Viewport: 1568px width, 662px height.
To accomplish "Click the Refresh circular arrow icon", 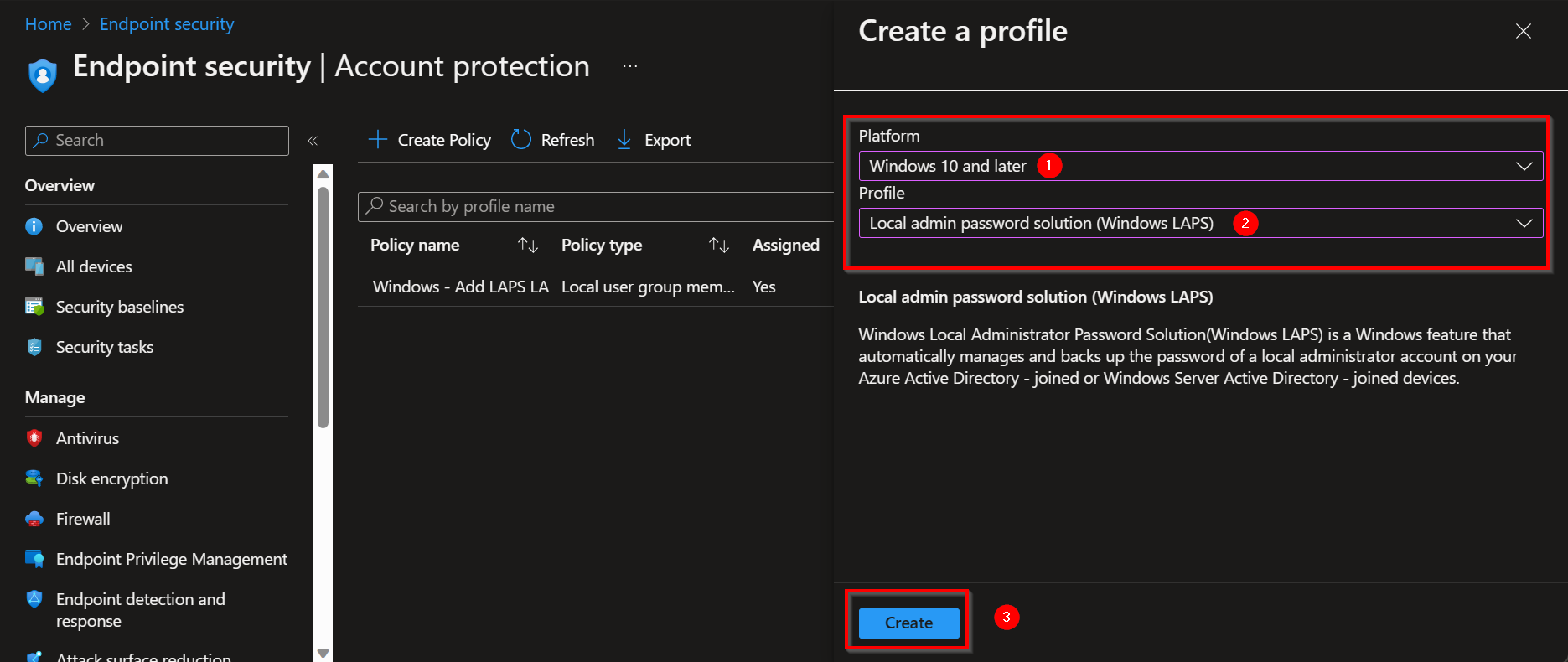I will (521, 140).
